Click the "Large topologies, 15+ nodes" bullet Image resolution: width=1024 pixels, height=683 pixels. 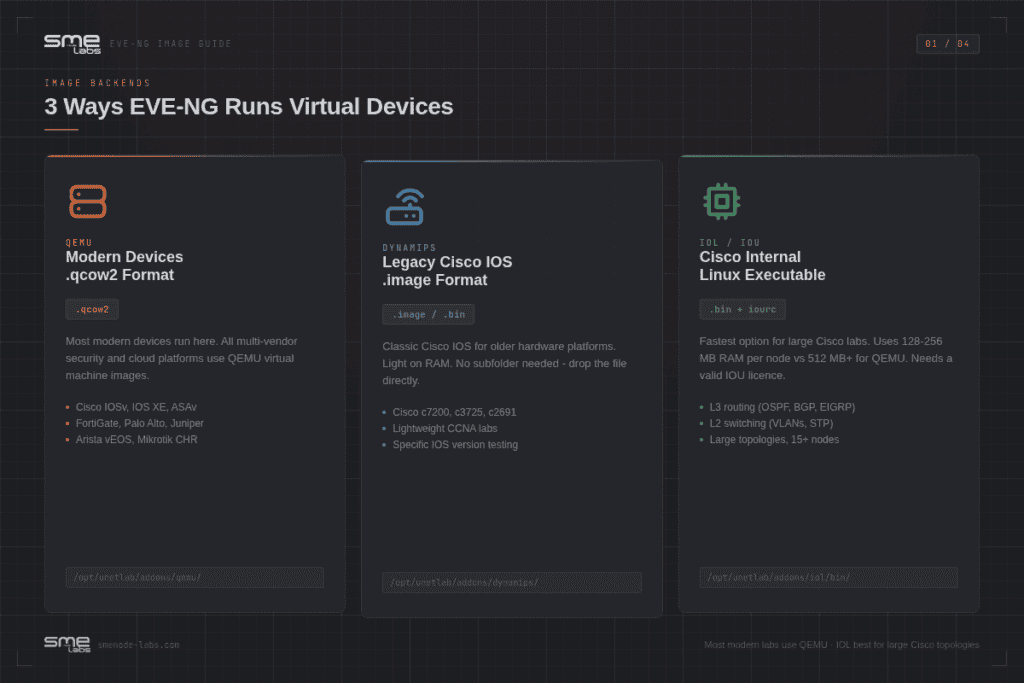pos(775,439)
